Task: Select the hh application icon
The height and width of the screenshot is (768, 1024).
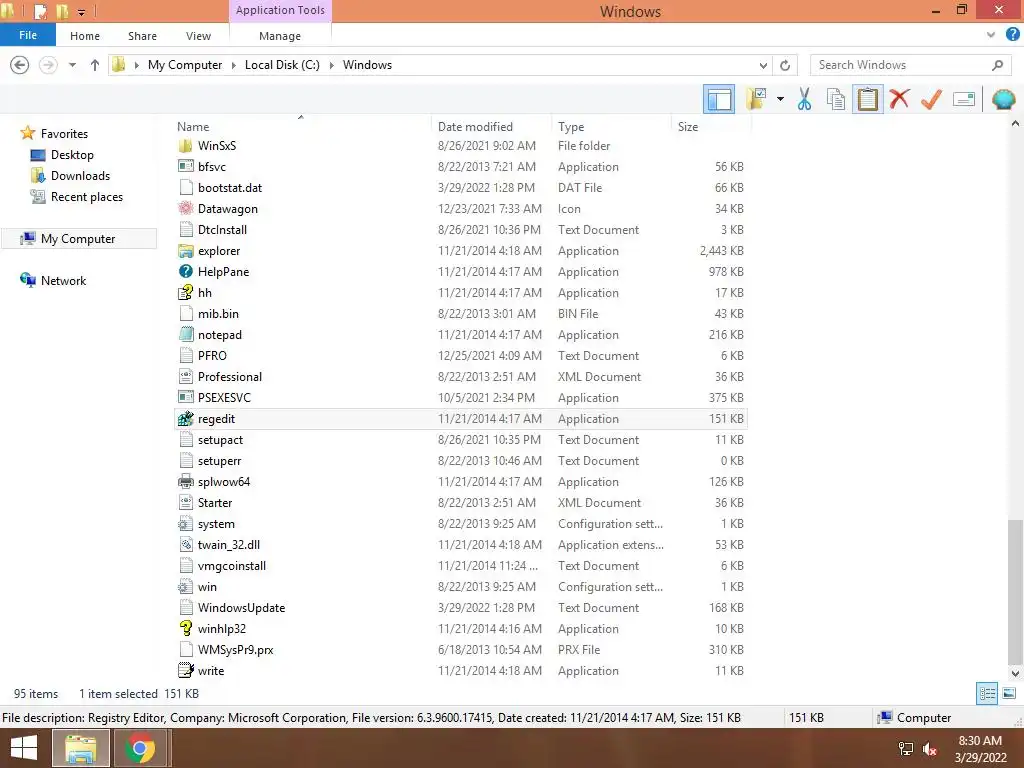Action: click(x=186, y=293)
